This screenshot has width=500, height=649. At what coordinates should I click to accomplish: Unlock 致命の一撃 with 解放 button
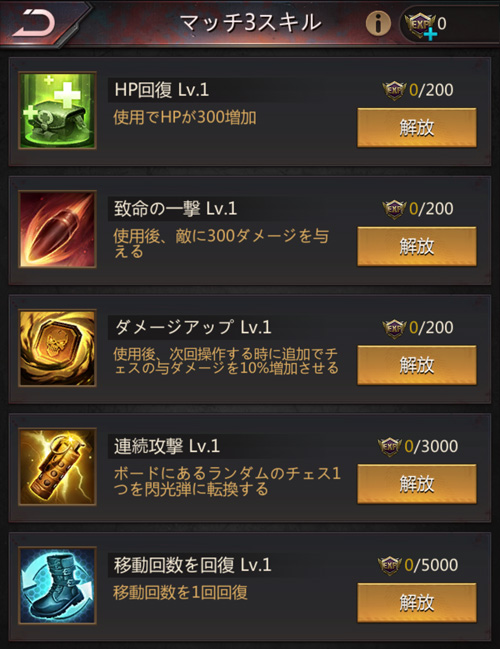coord(417,246)
